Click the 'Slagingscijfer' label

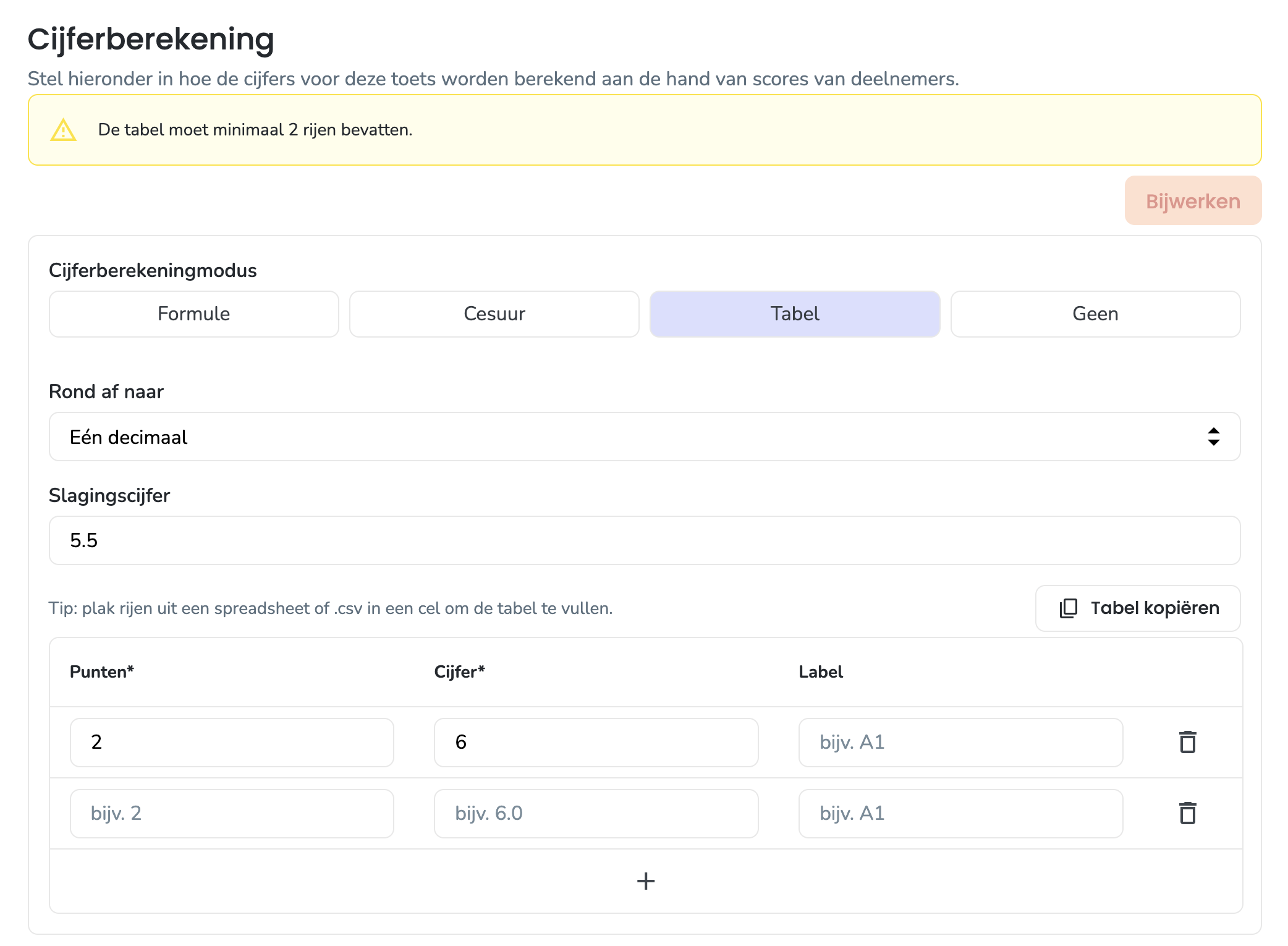[x=109, y=496]
